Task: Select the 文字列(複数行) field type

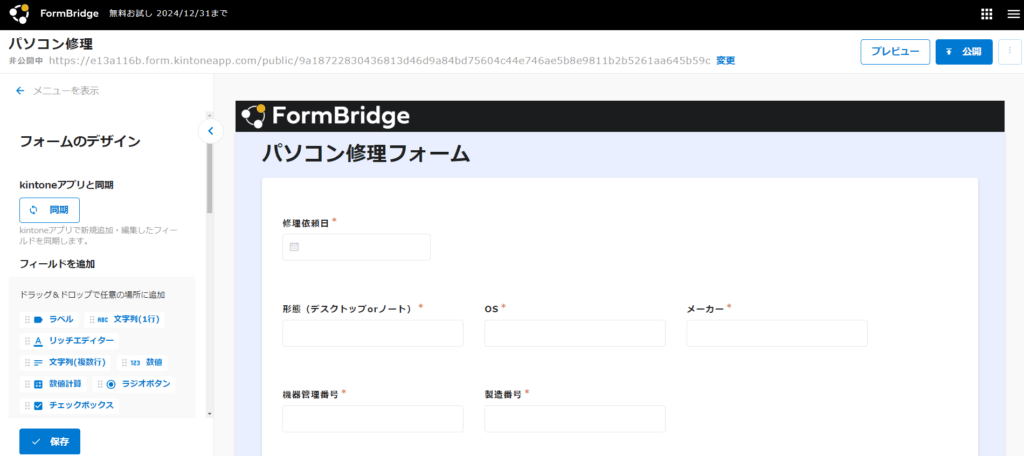Action: pyautogui.click(x=75, y=362)
